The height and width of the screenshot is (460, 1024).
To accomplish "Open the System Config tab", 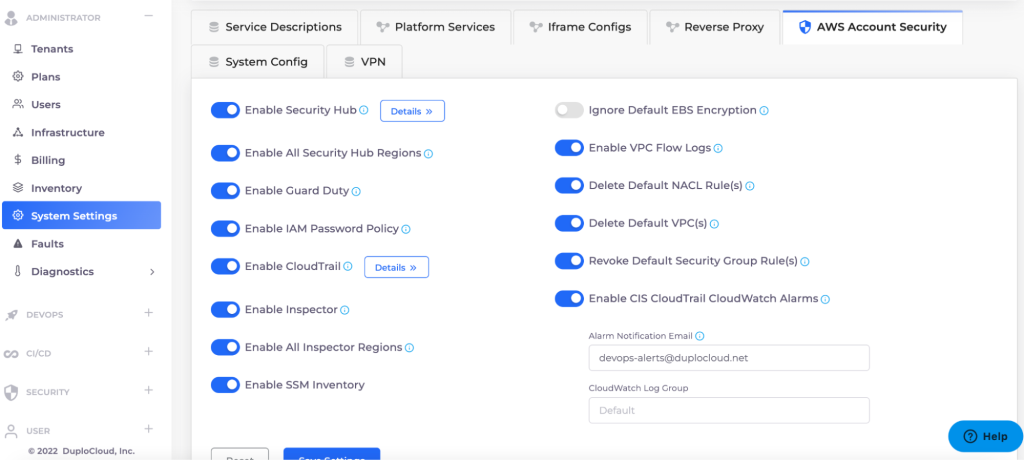I will click(x=258, y=62).
